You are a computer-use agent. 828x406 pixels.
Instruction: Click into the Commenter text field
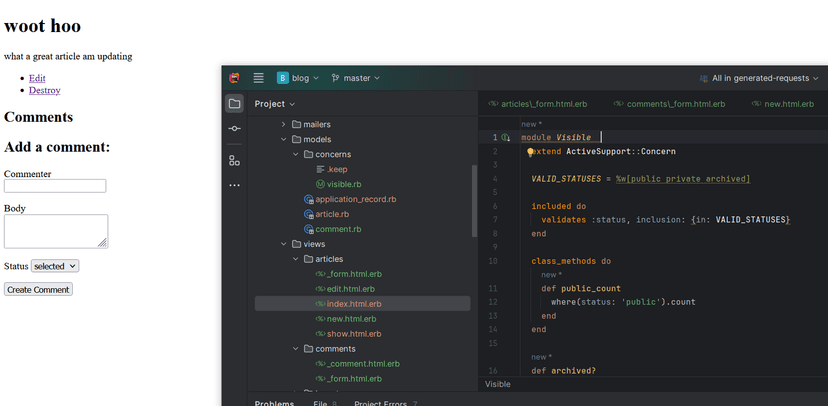(55, 186)
